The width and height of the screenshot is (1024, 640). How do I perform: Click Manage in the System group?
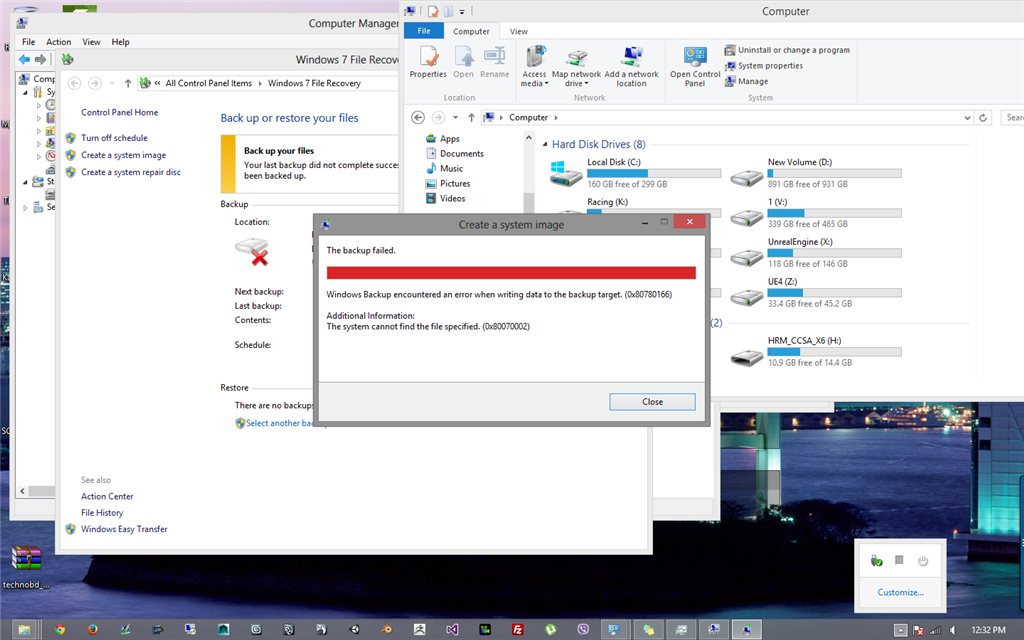point(746,82)
